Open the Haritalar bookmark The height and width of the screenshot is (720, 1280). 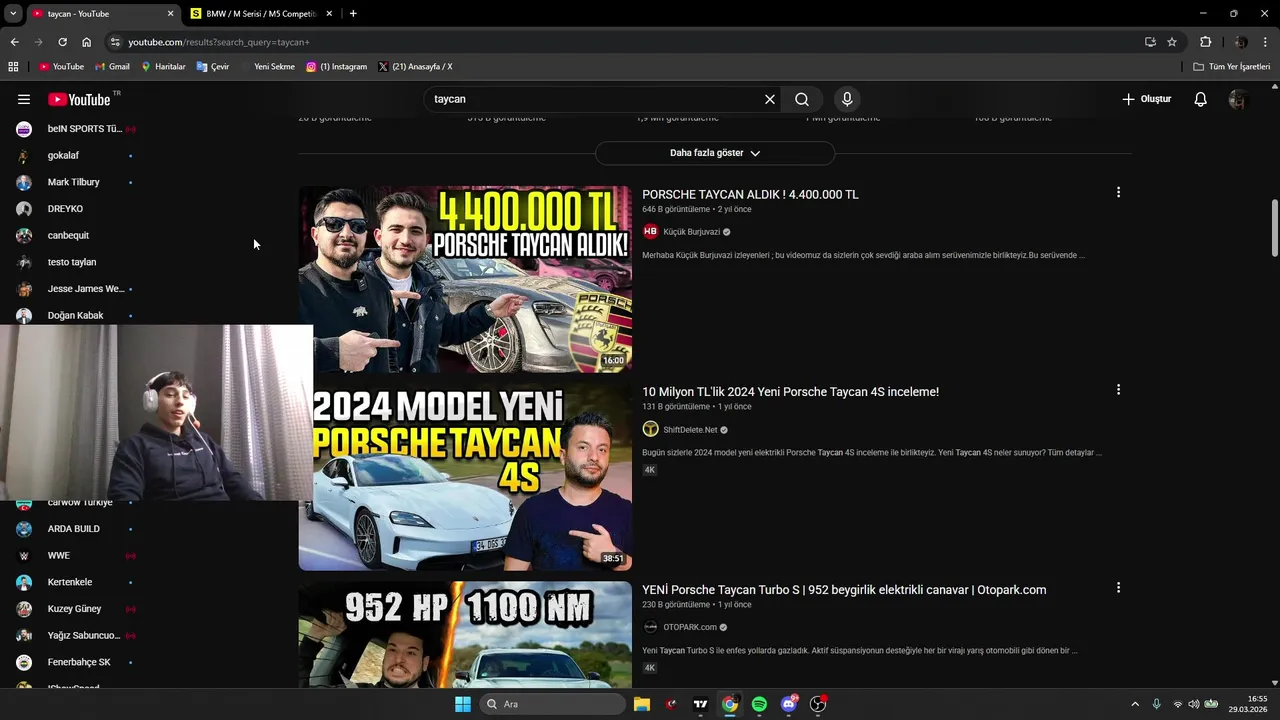[x=163, y=67]
